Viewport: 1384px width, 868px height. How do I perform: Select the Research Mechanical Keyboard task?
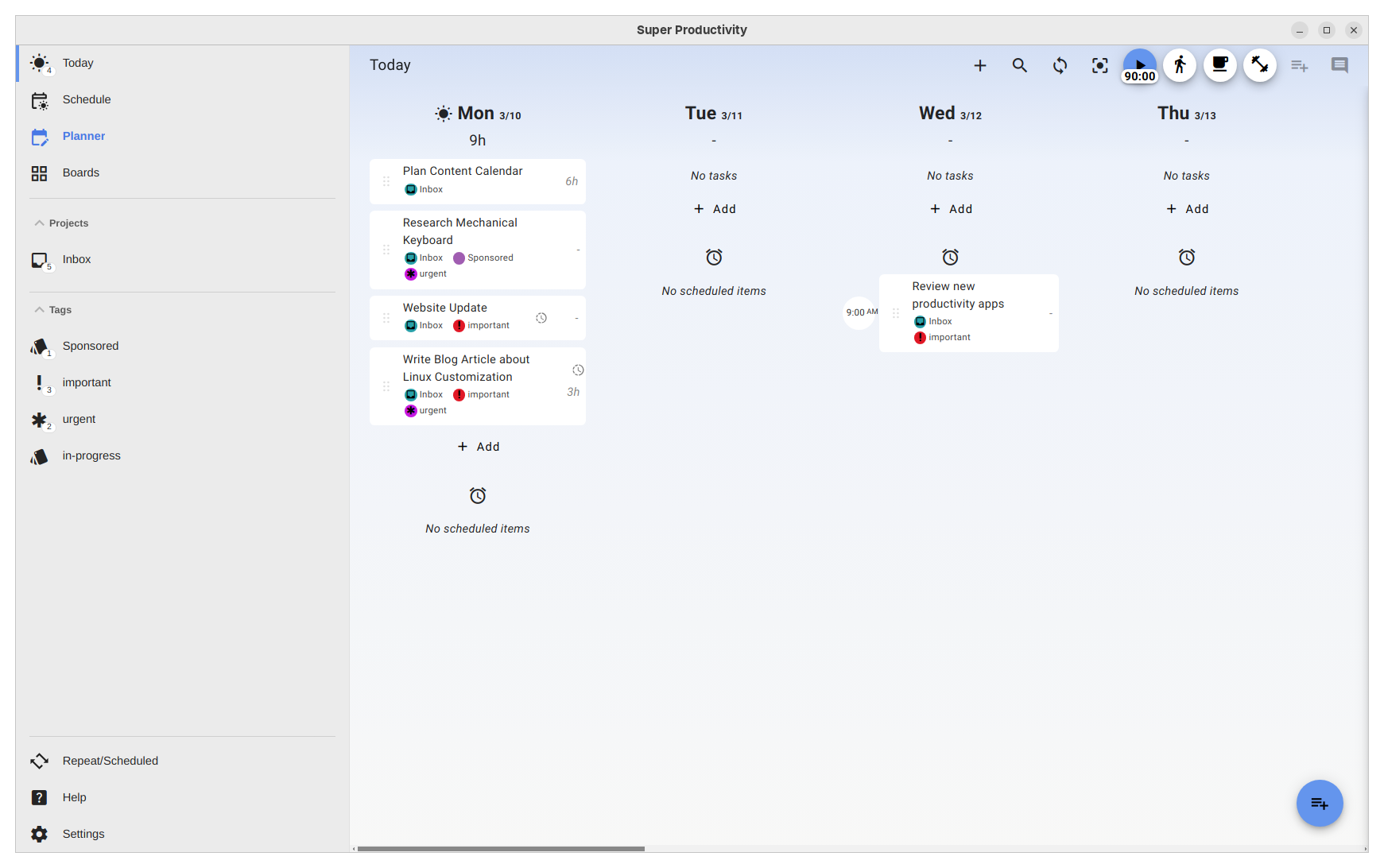[x=478, y=250]
